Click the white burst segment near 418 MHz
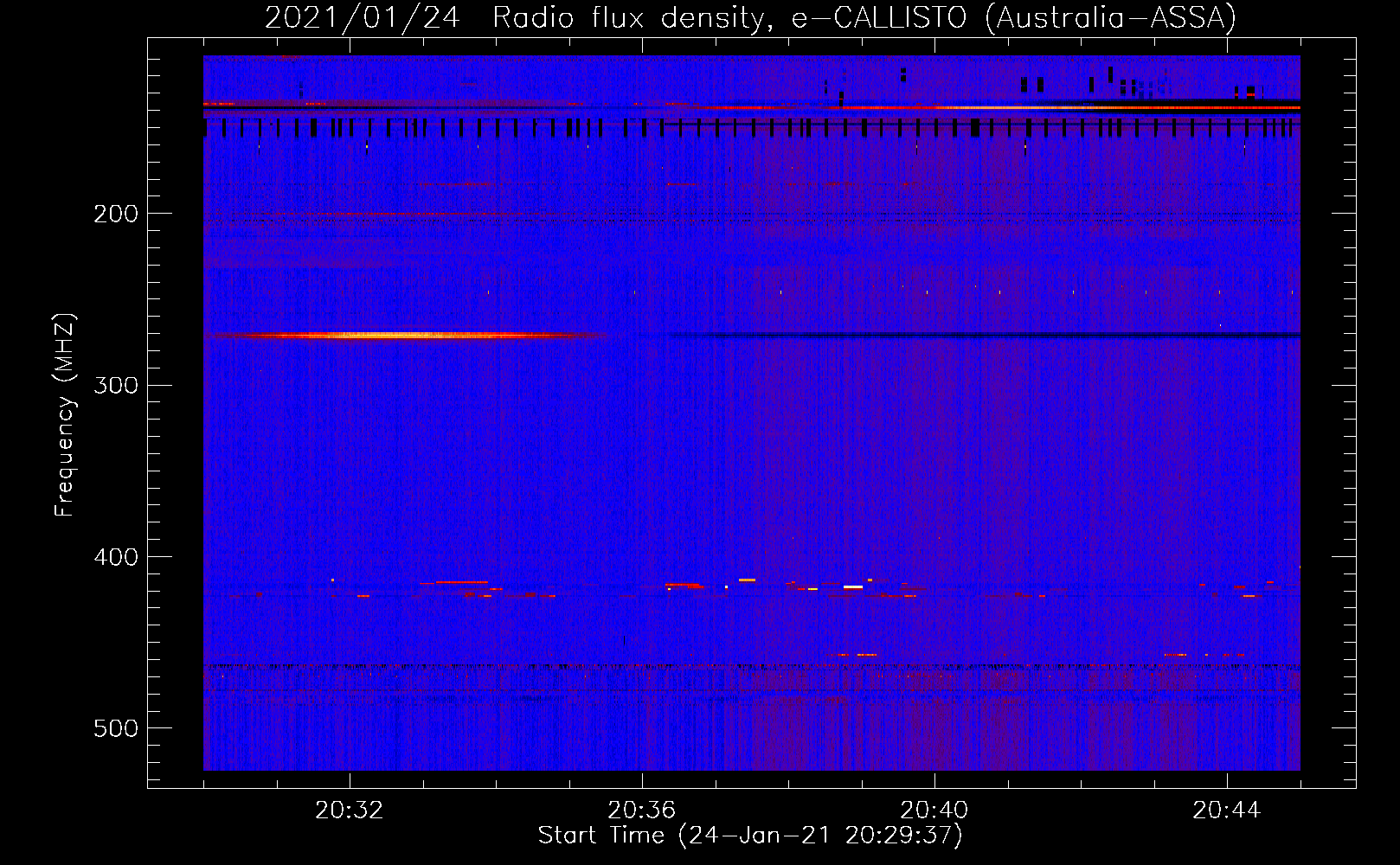 click(x=853, y=587)
